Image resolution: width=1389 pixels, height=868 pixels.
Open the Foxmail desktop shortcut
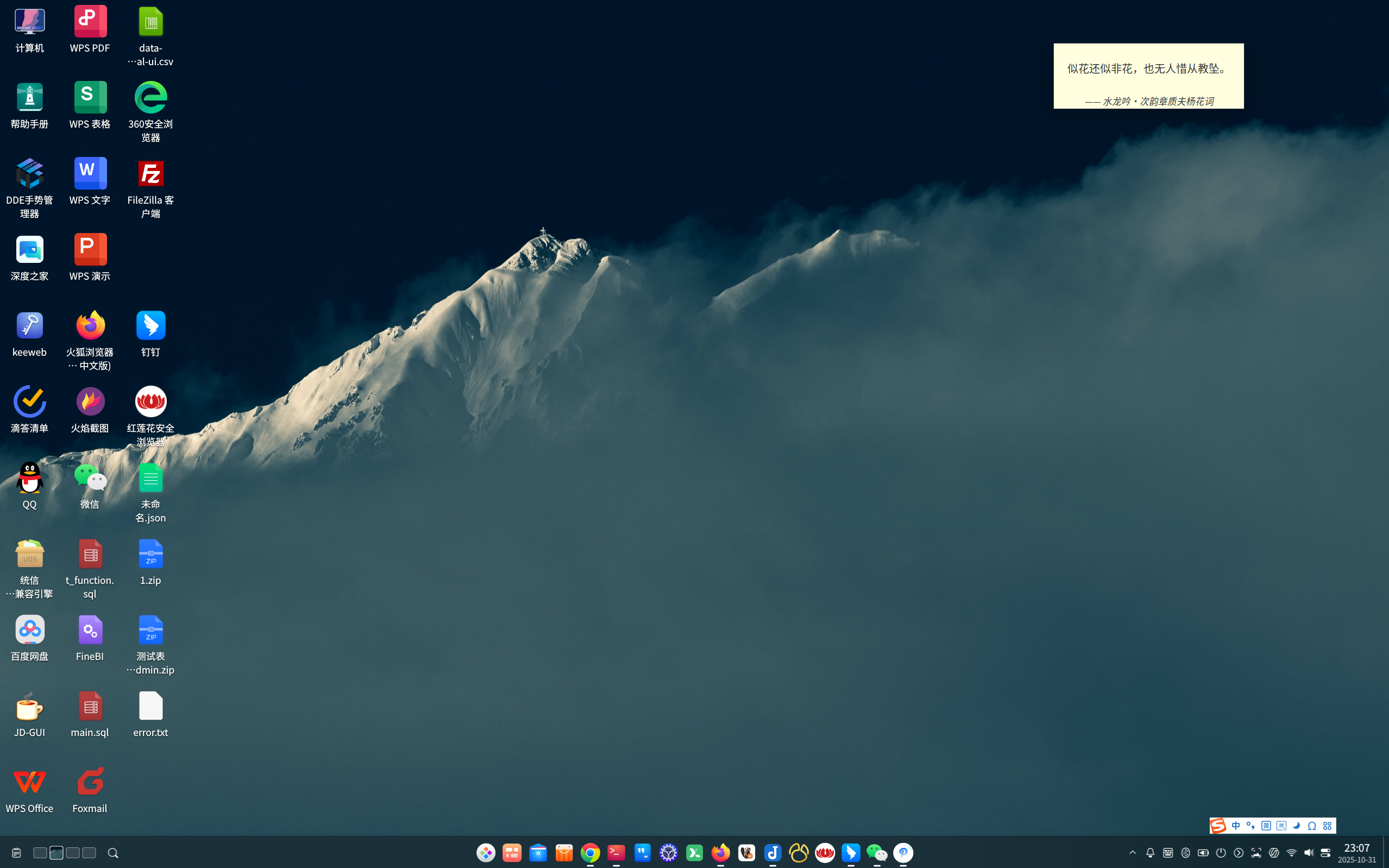[x=90, y=782]
